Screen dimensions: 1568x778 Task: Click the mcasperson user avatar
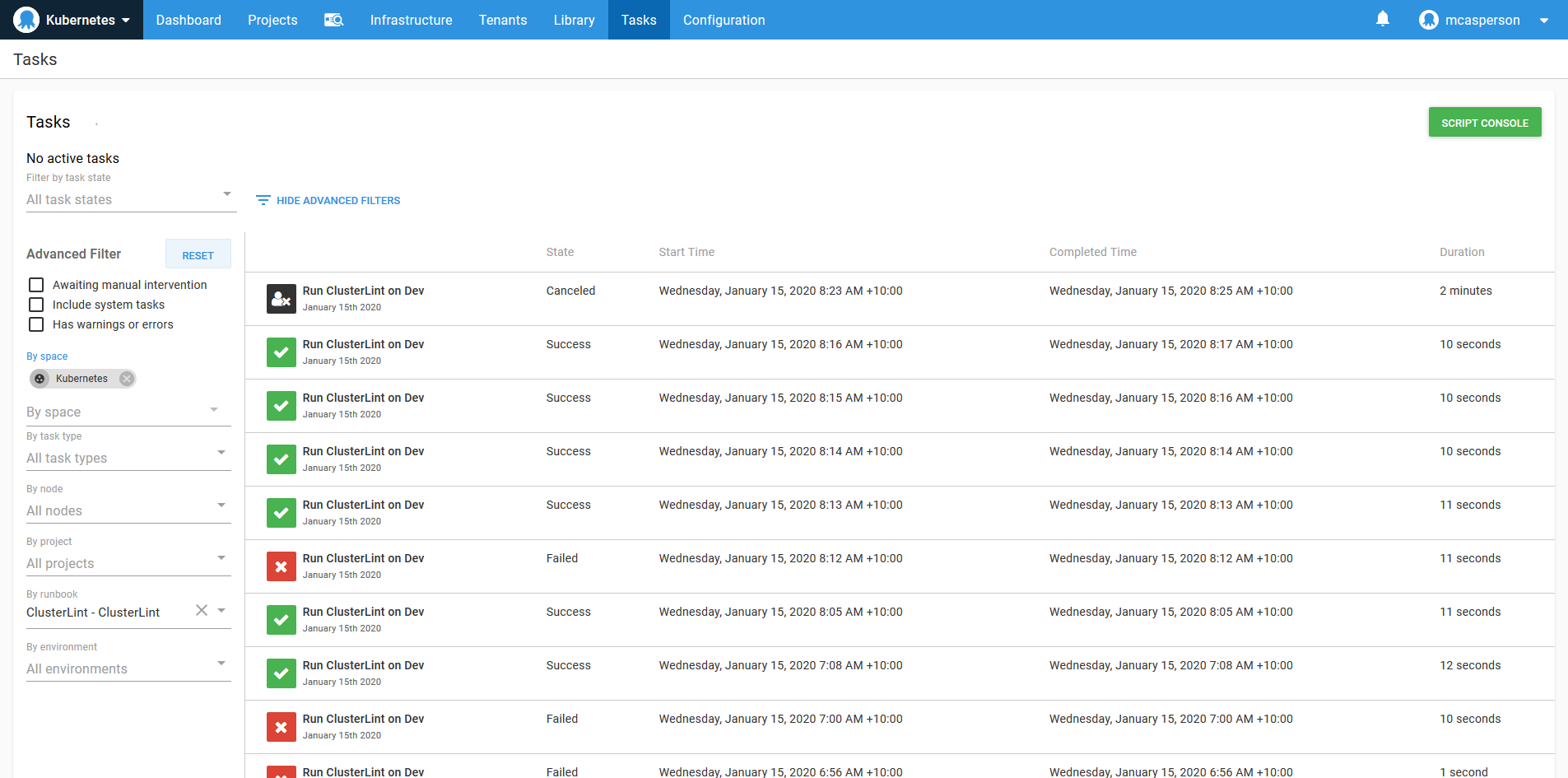(x=1429, y=19)
